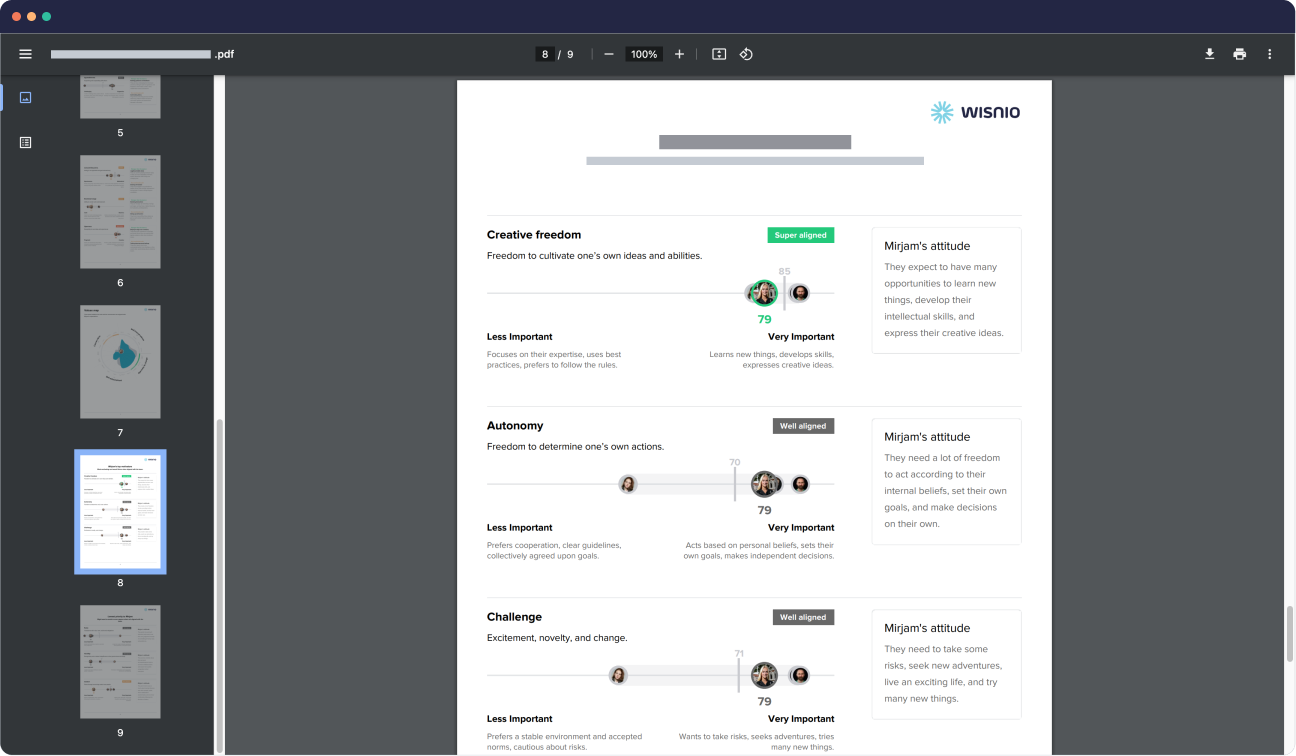
Task: Click the yellow macOS minimize window button
Action: click(x=31, y=17)
